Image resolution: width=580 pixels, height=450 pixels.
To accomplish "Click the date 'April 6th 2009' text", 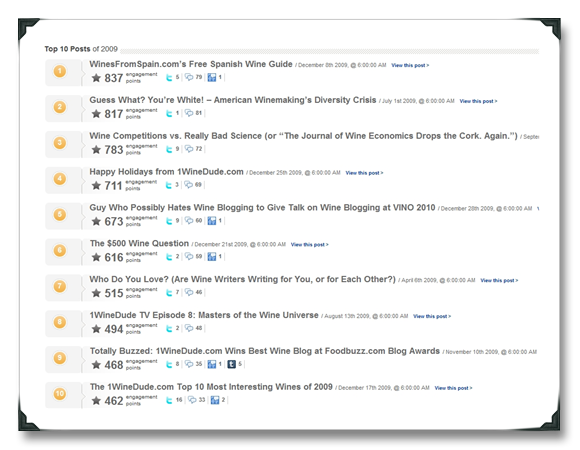I will (x=419, y=281).
